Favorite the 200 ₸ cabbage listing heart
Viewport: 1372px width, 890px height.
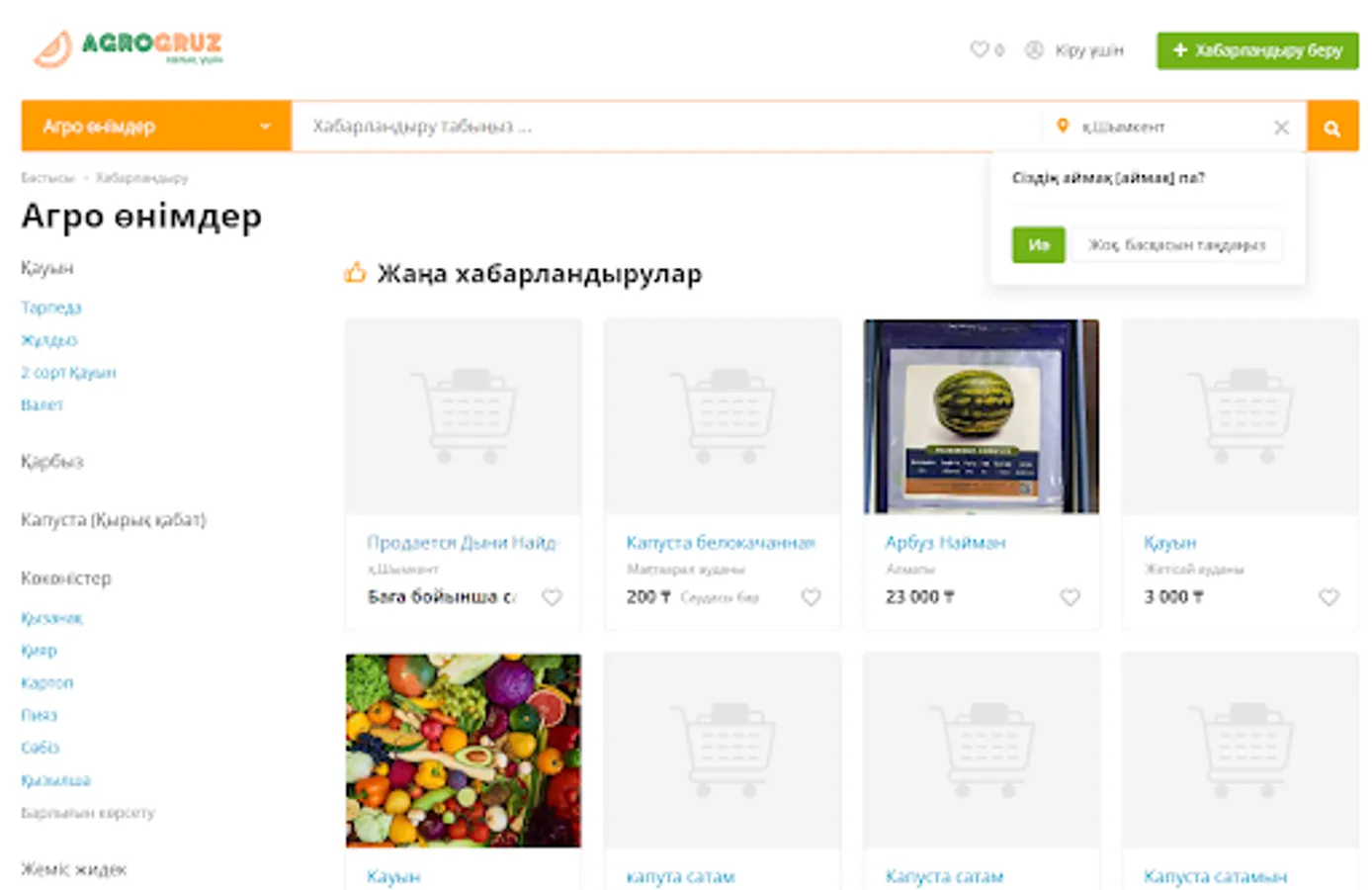click(811, 597)
